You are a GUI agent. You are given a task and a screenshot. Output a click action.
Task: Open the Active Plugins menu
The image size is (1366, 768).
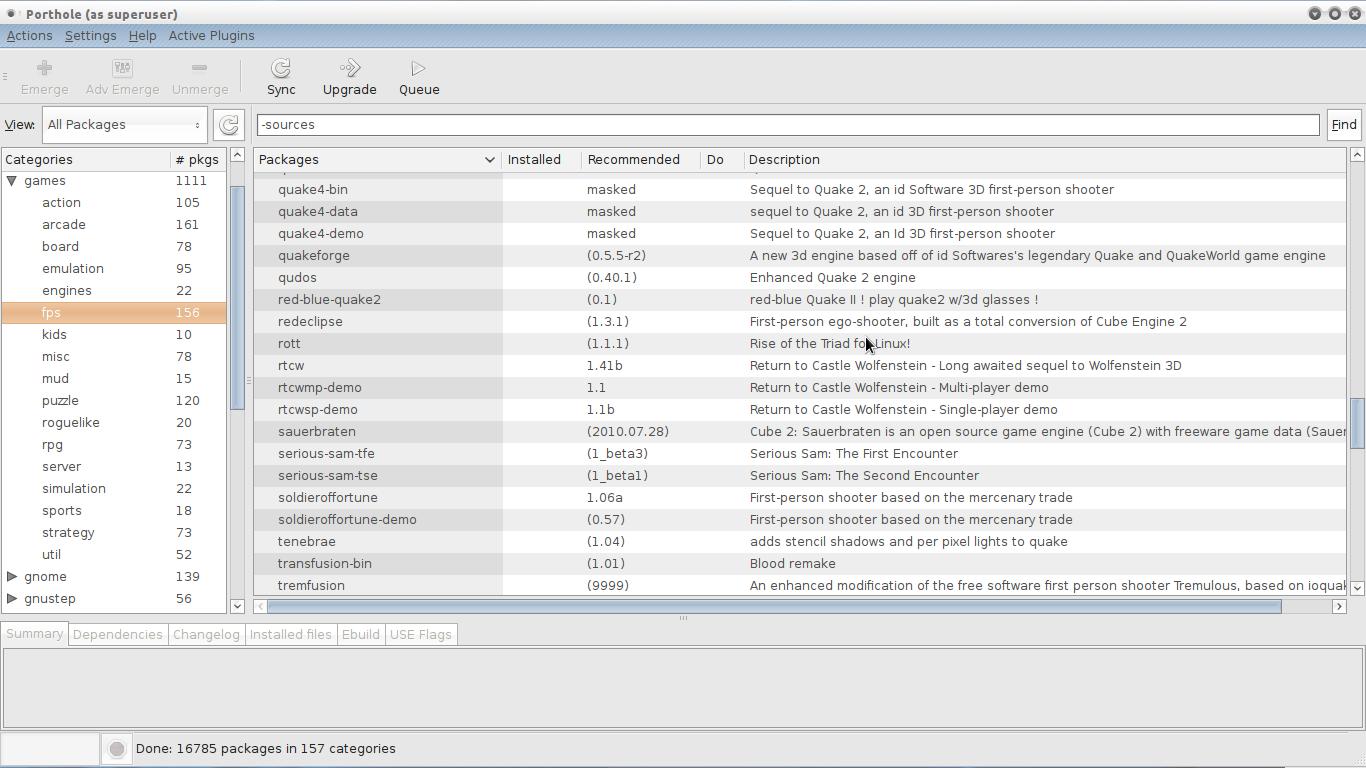(211, 36)
